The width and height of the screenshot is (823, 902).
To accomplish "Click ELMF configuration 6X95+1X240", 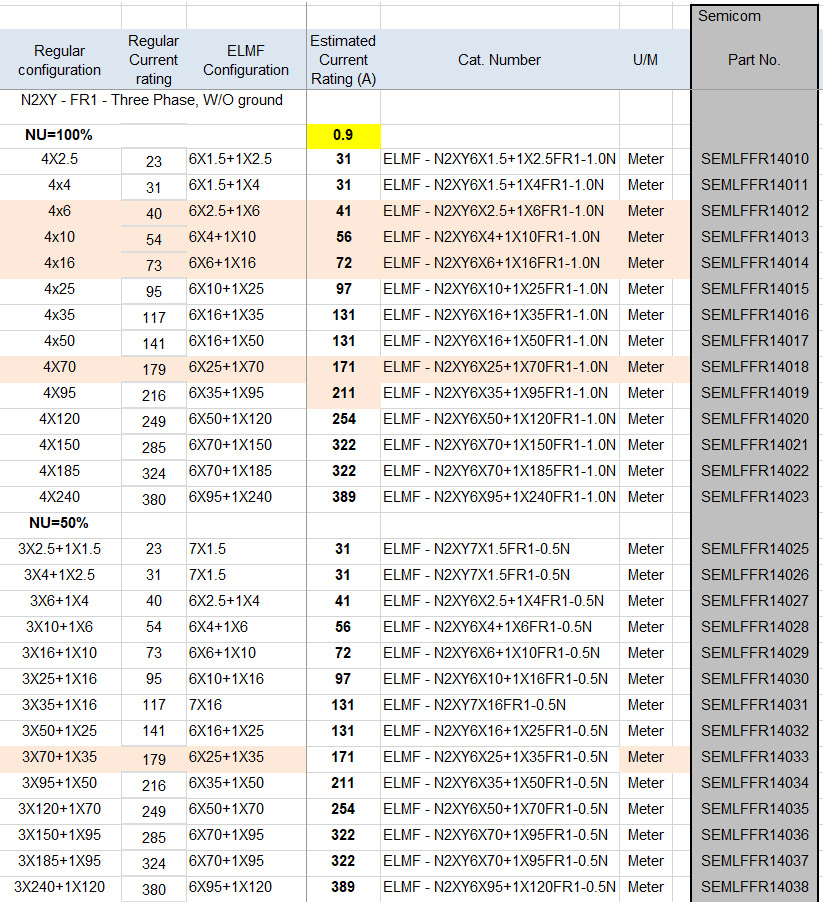I will click(x=230, y=497).
